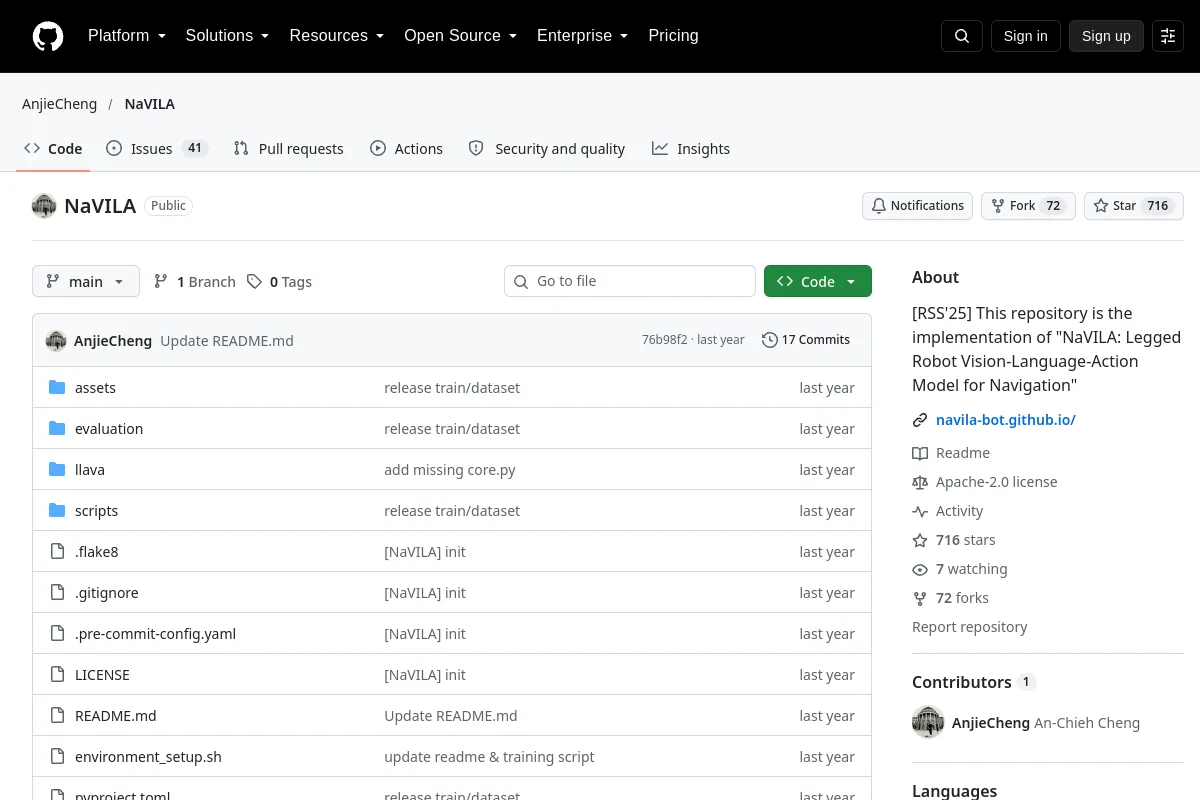Switch to the Code tab
The width and height of the screenshot is (1200, 800).
coord(53,149)
